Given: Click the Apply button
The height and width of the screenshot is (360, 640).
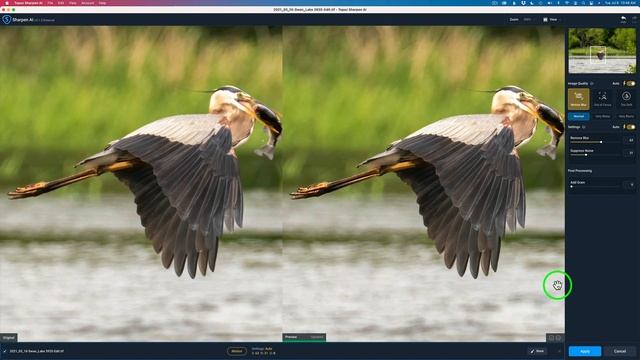Looking at the screenshot, I should point(584,351).
